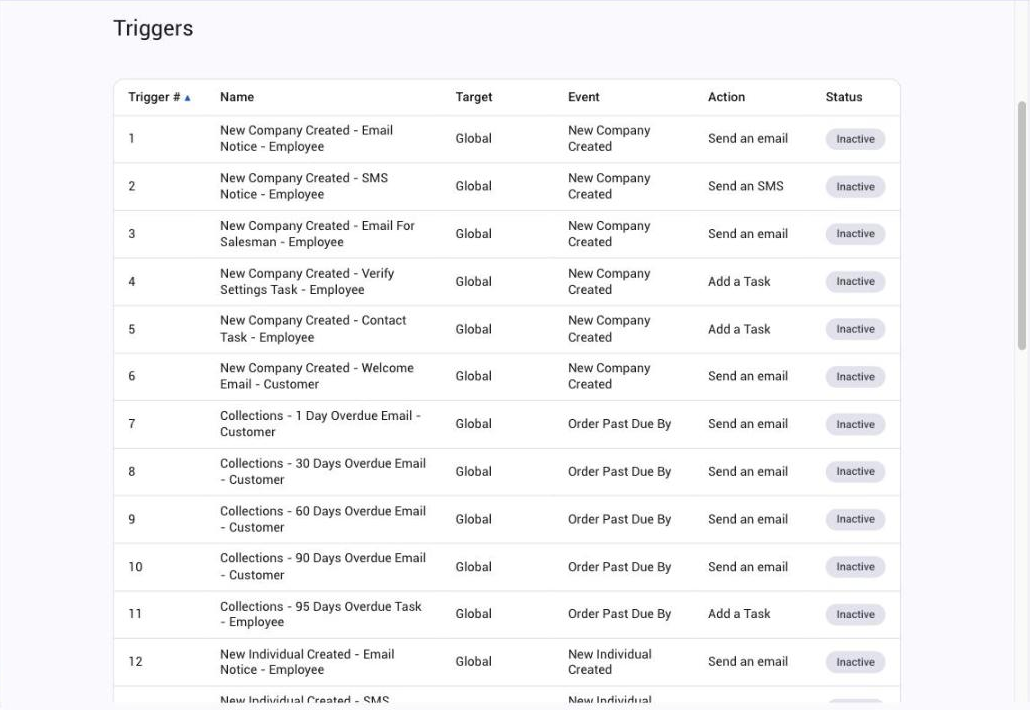Click the page's vertical scrollbar thumb
The width and height of the screenshot is (1030, 710).
tap(1021, 225)
